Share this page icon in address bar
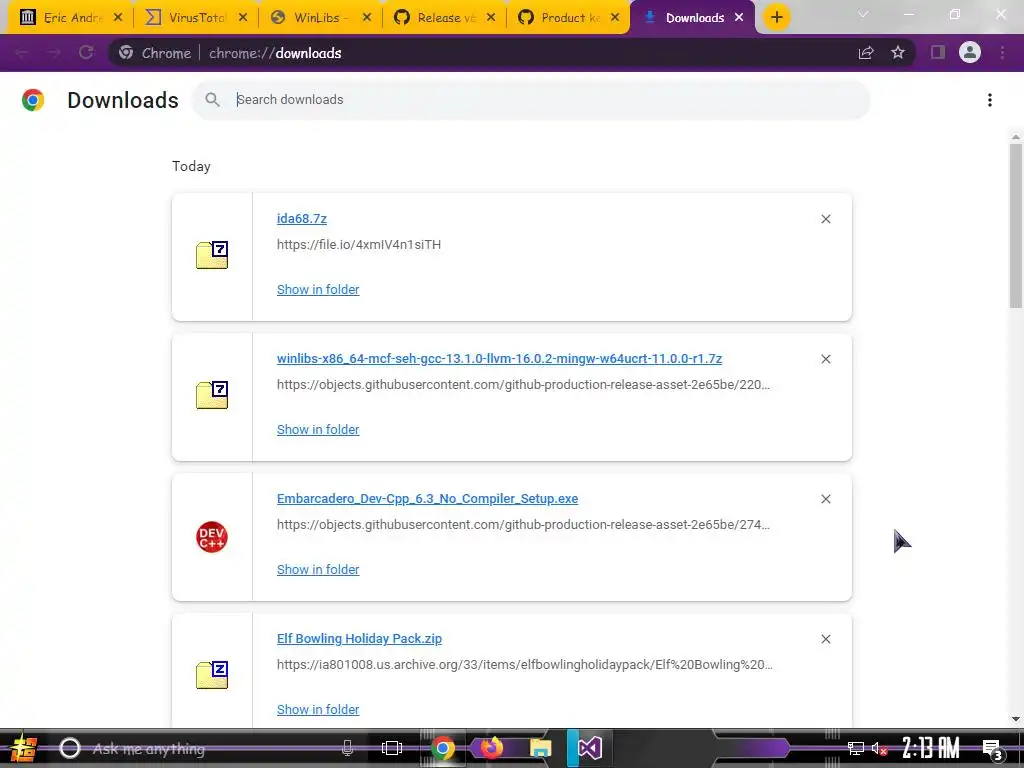Viewport: 1024px width, 768px height. (866, 53)
